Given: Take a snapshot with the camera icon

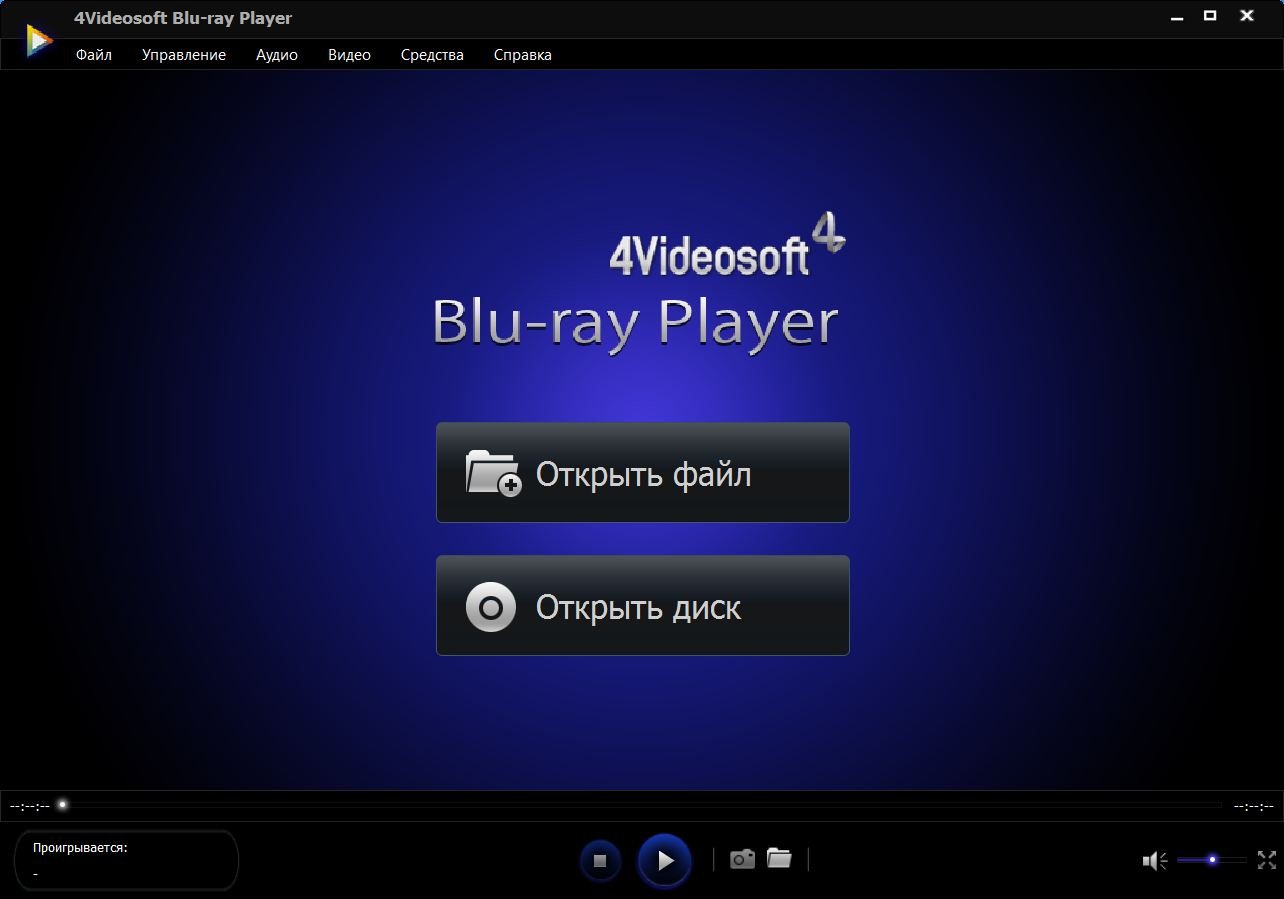Looking at the screenshot, I should (x=742, y=859).
